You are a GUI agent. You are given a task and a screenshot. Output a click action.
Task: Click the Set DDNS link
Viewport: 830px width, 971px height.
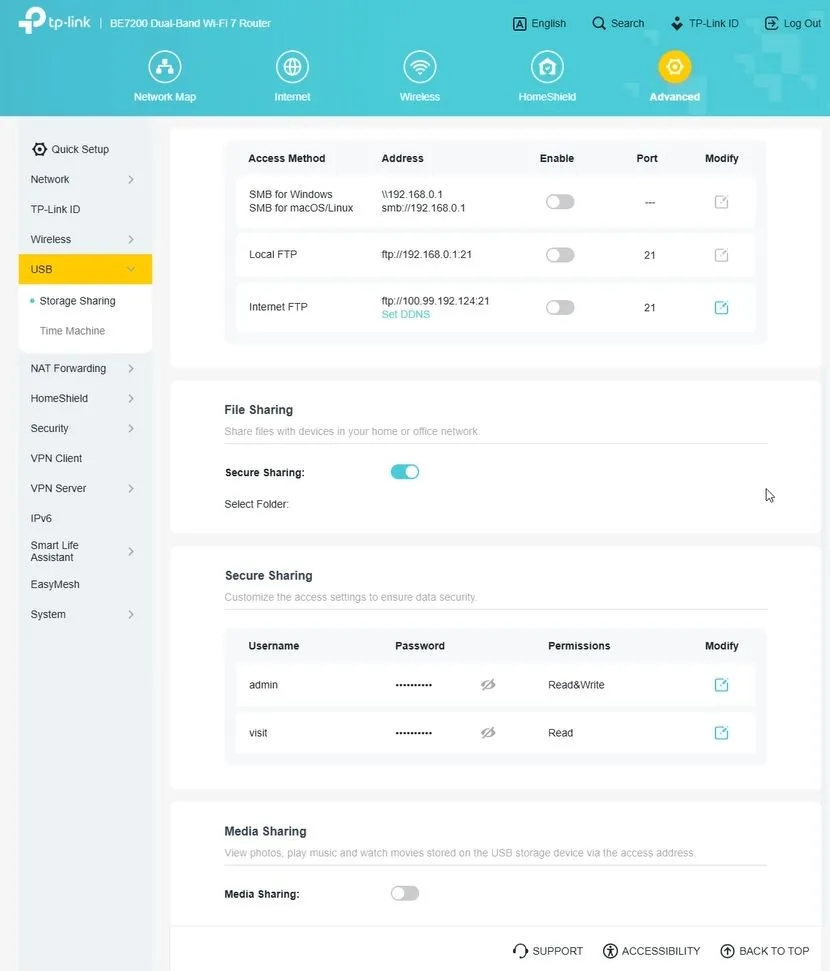click(x=405, y=315)
